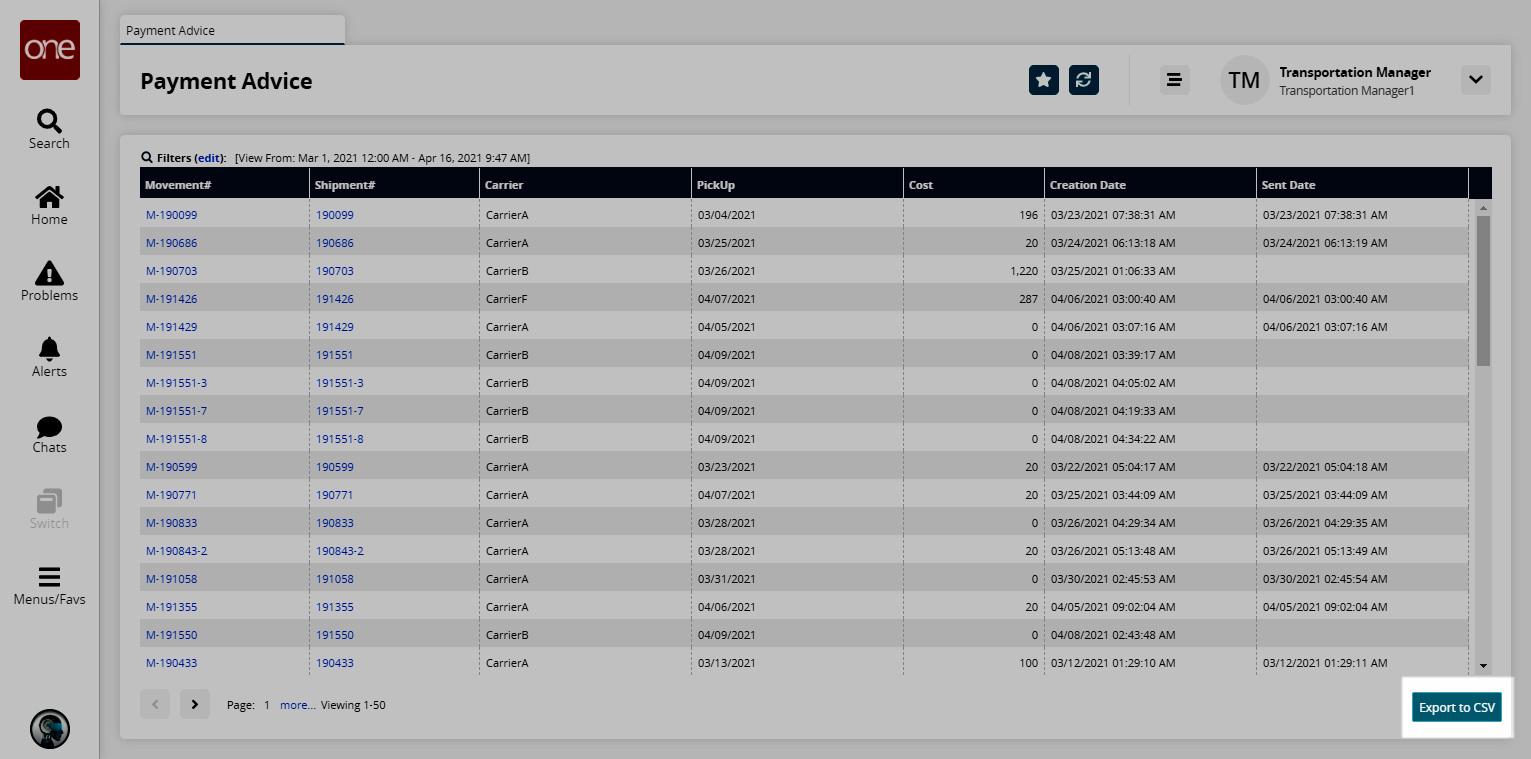Refresh the Payment Advice report
1531x759 pixels.
pyautogui.click(x=1084, y=80)
